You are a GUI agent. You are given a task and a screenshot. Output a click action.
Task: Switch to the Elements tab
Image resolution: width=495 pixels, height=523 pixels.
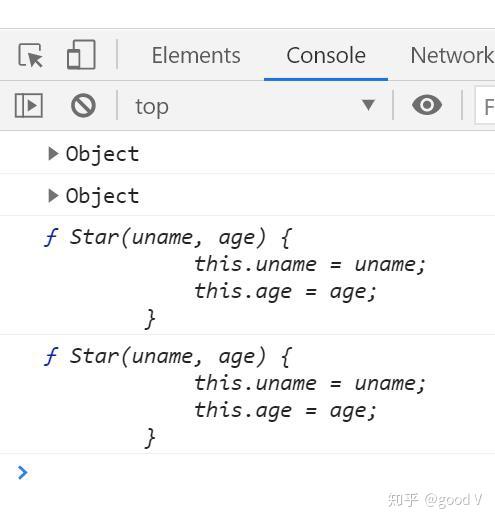pyautogui.click(x=196, y=55)
